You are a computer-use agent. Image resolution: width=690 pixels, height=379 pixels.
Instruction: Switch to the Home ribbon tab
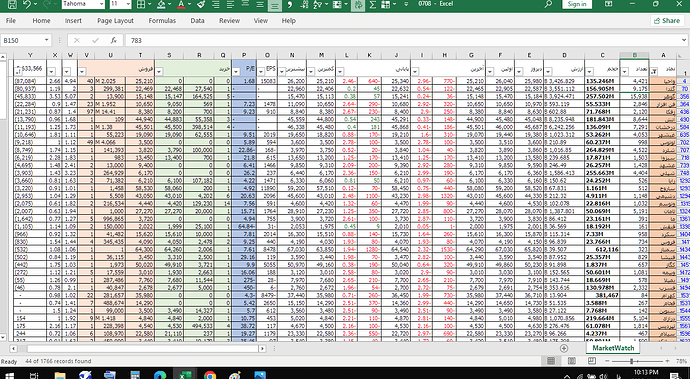[41, 21]
